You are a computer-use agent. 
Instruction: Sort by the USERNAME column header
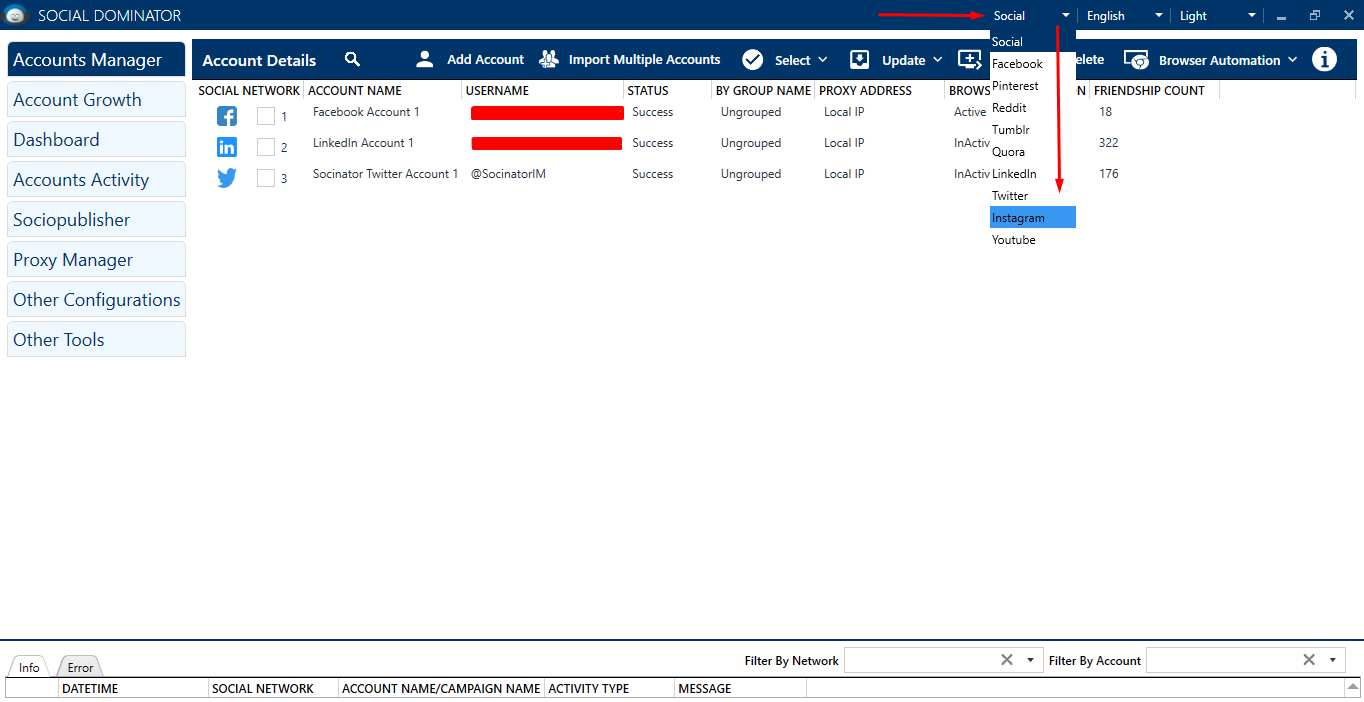pyautogui.click(x=497, y=91)
